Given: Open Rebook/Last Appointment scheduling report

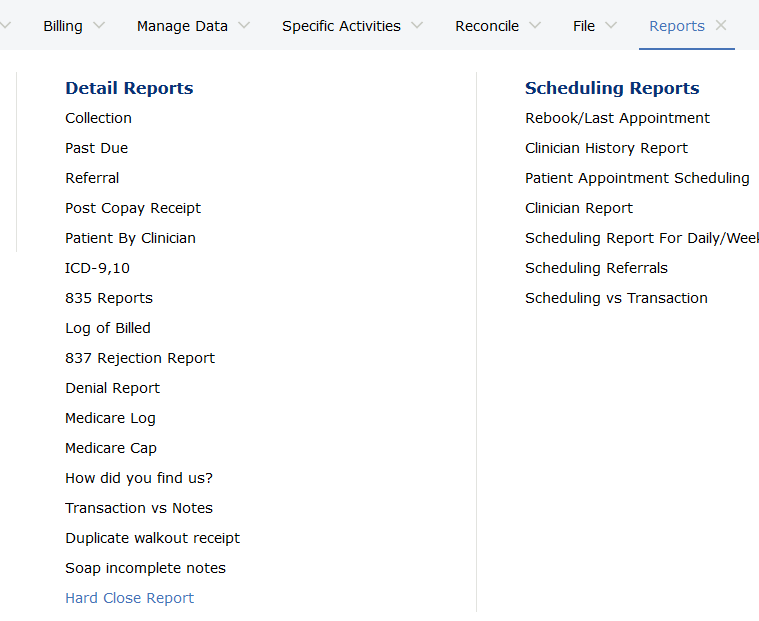Looking at the screenshot, I should point(617,118).
